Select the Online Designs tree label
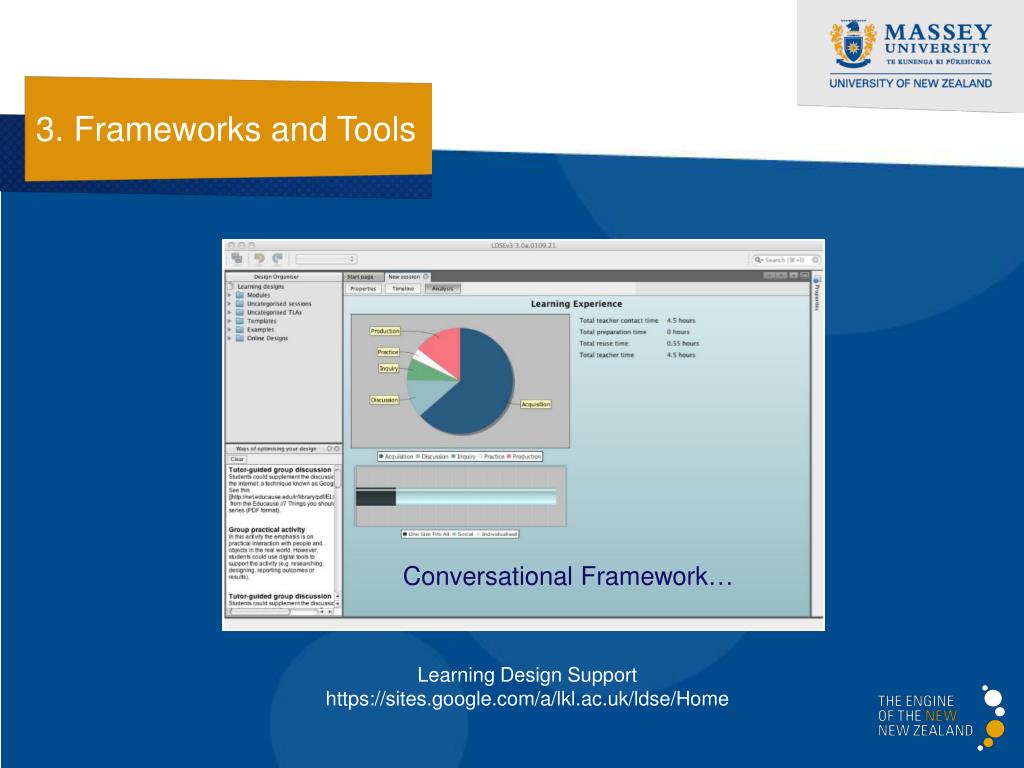1024x768 pixels. click(x=267, y=338)
